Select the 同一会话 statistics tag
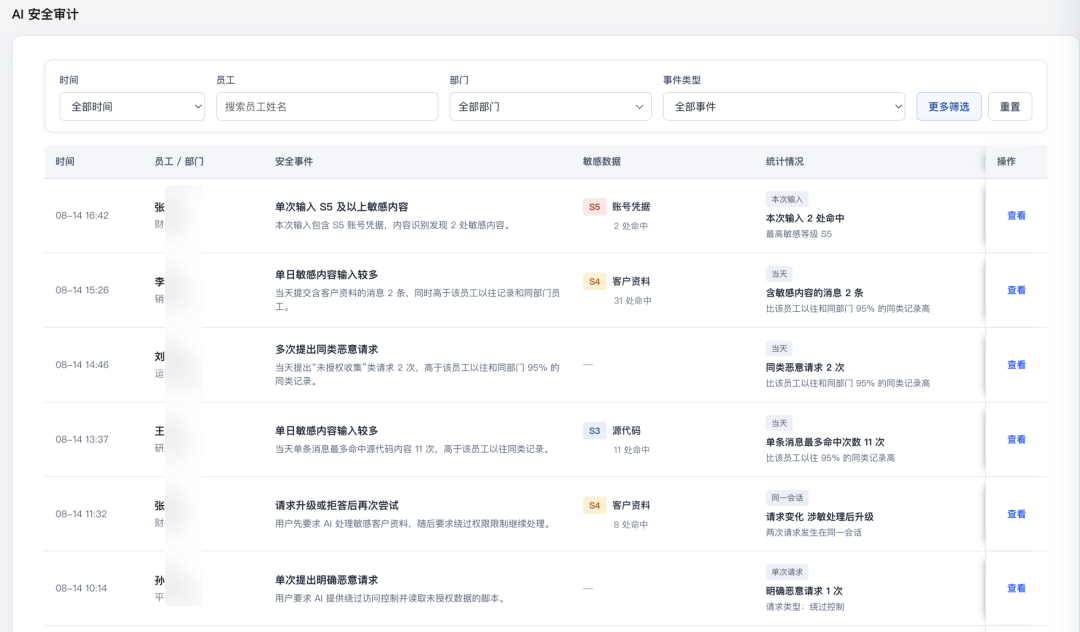The height and width of the screenshot is (632, 1080). [x=787, y=498]
